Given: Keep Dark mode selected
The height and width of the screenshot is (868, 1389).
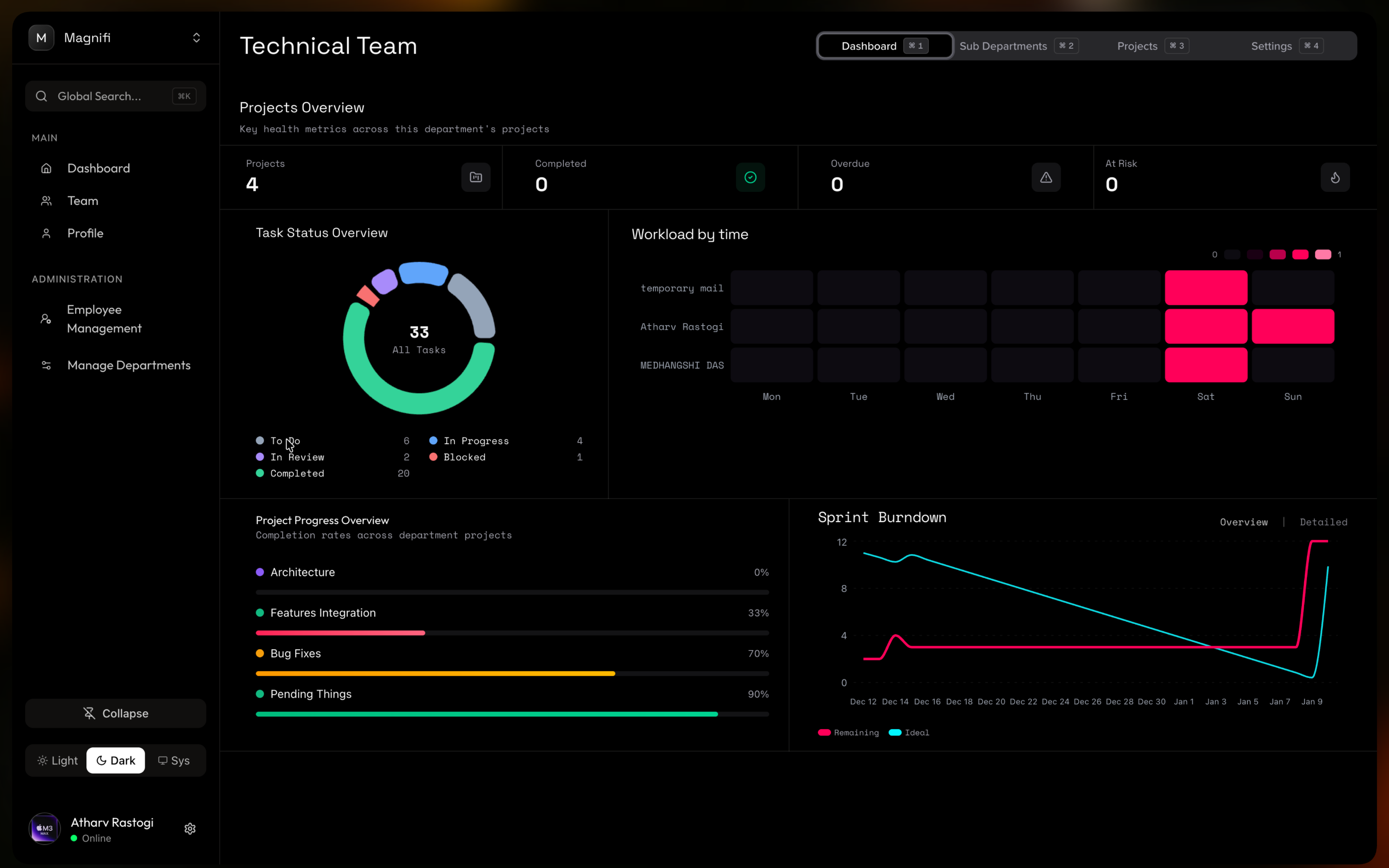Looking at the screenshot, I should [x=115, y=760].
